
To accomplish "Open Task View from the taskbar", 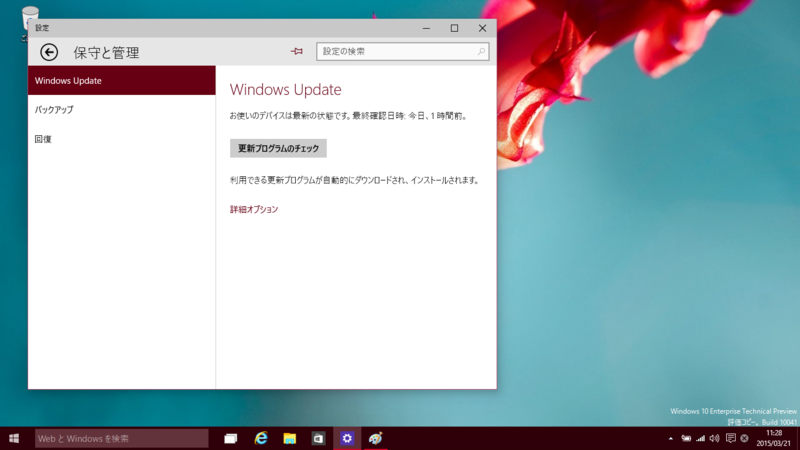I will point(231,438).
